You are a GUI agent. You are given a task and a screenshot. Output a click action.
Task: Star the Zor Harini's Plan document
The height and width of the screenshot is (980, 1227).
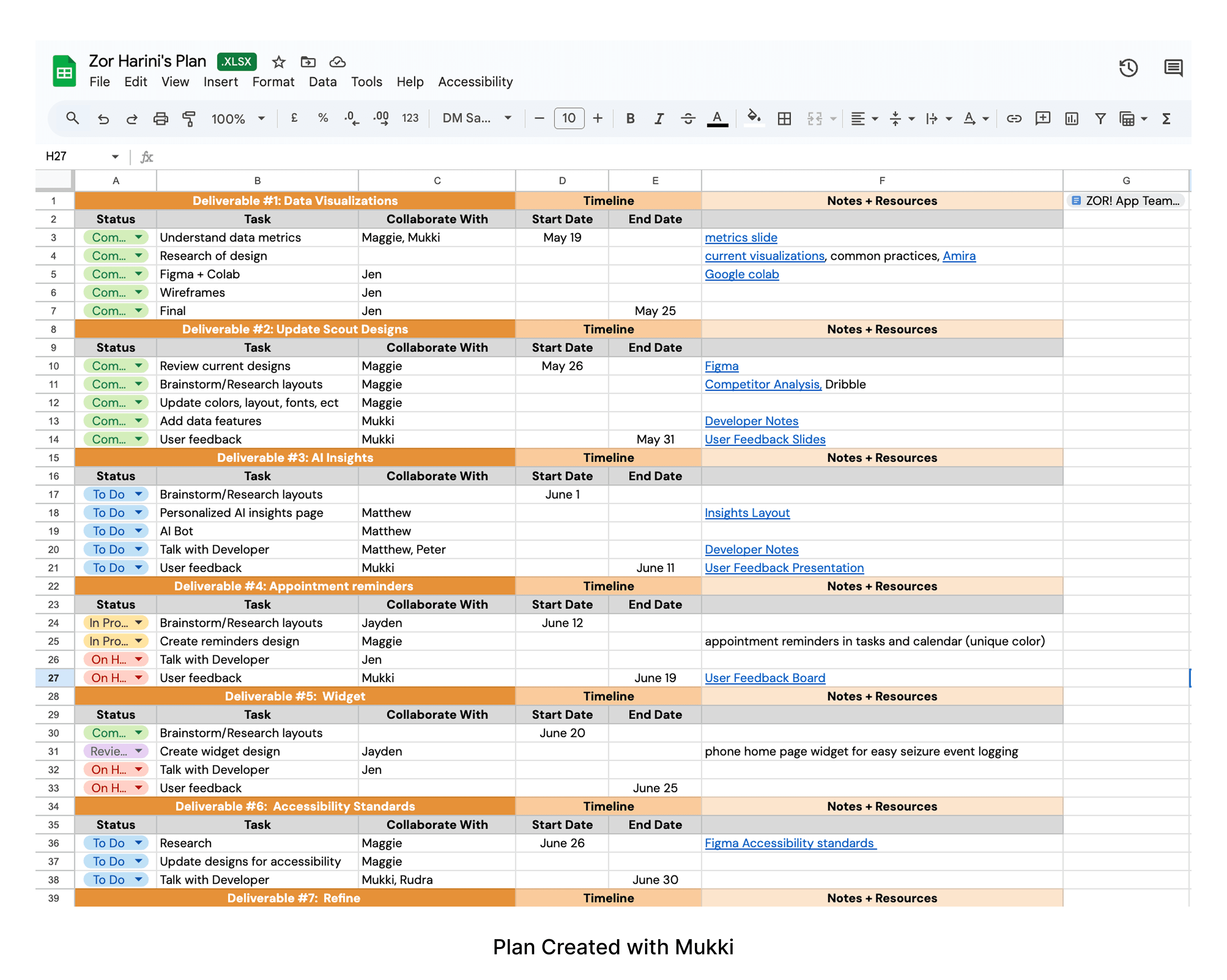click(278, 62)
